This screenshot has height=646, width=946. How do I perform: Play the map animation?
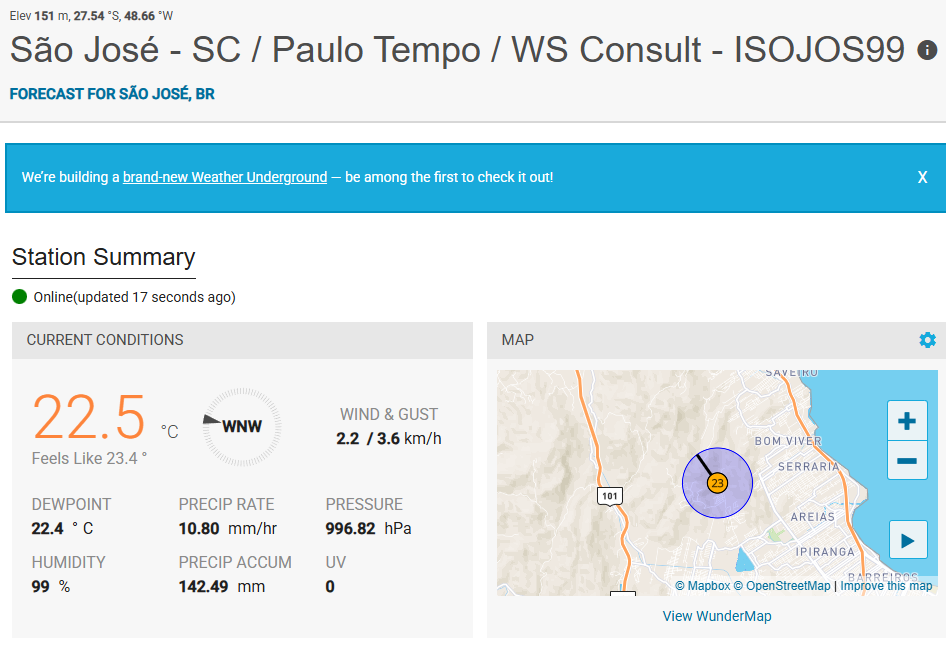point(907,541)
